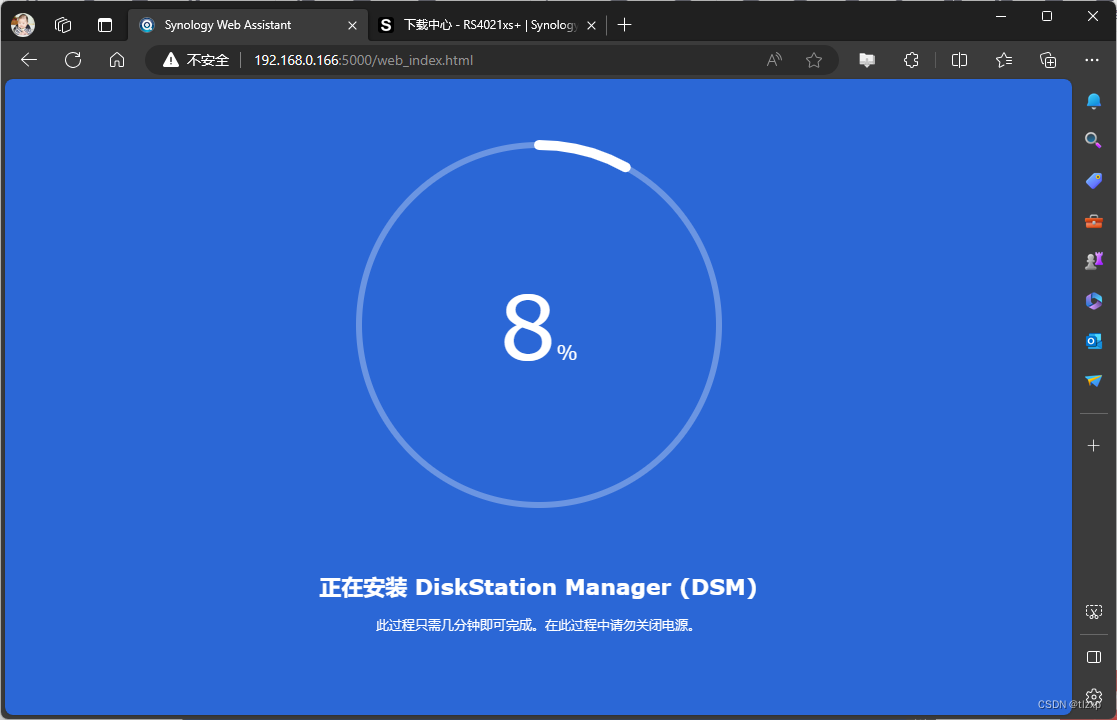The width and height of the screenshot is (1117, 720).
Task: Toggle the sidebar visibility icon
Action: pyautogui.click(x=1093, y=657)
